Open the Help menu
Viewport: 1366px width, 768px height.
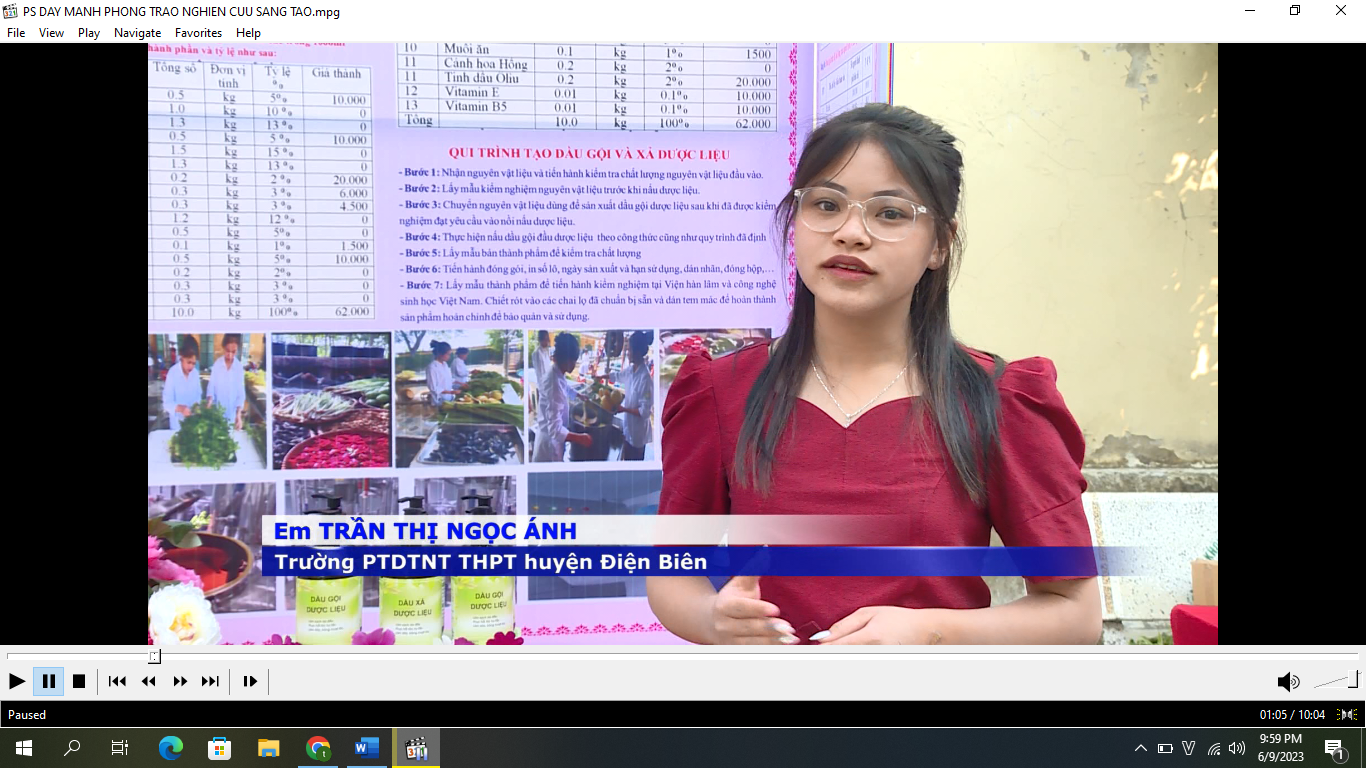248,33
